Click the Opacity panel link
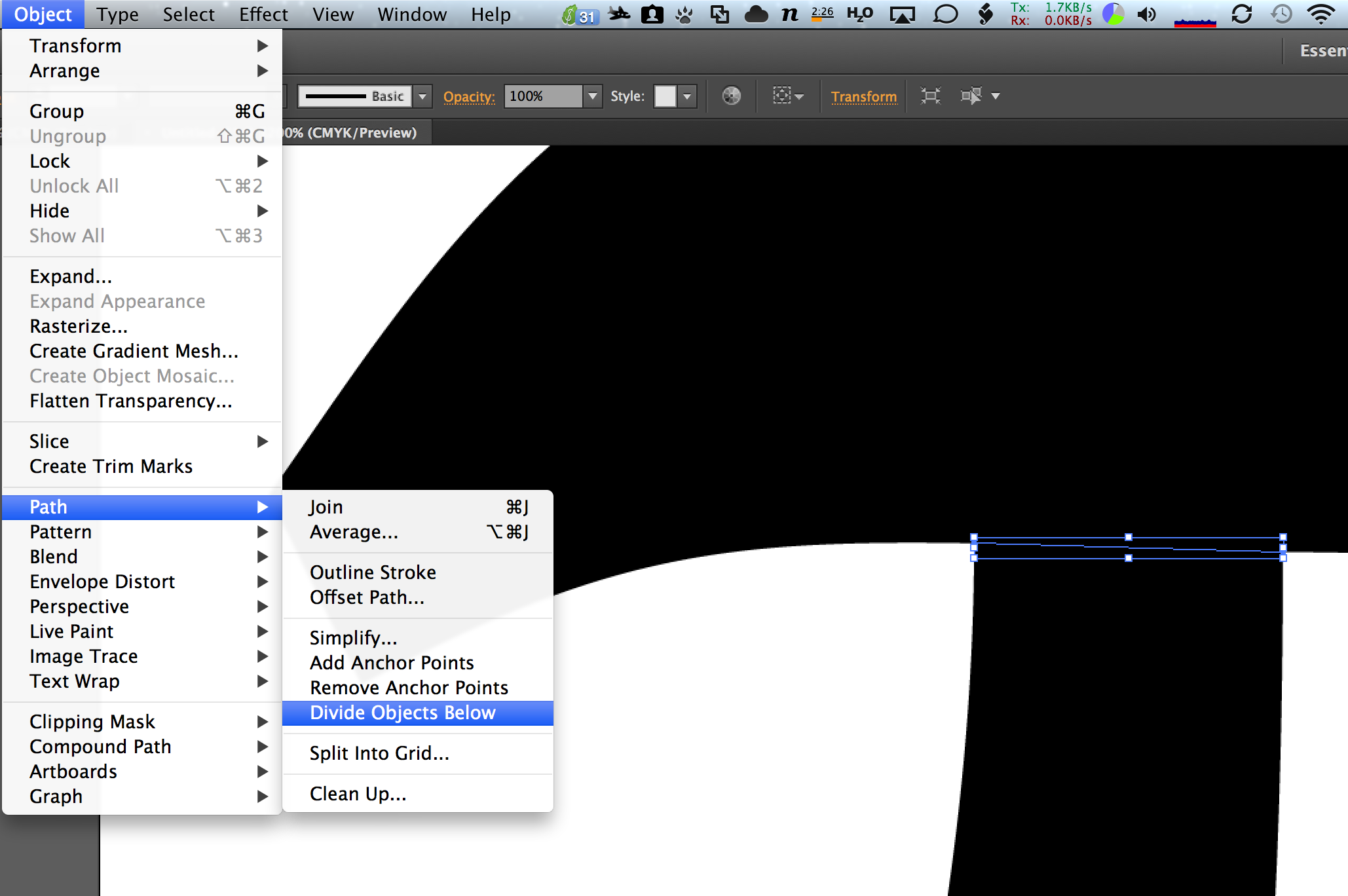 [469, 96]
